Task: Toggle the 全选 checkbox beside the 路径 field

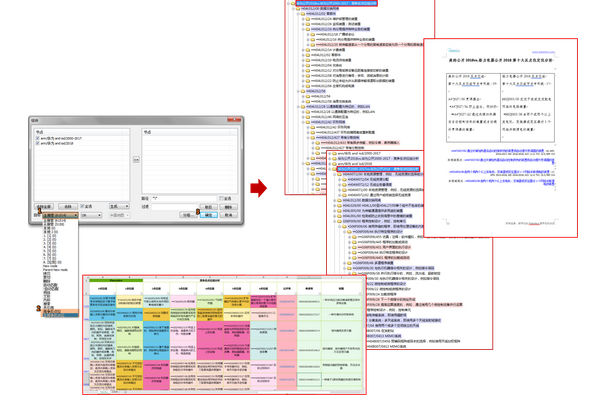Action: 221,198
